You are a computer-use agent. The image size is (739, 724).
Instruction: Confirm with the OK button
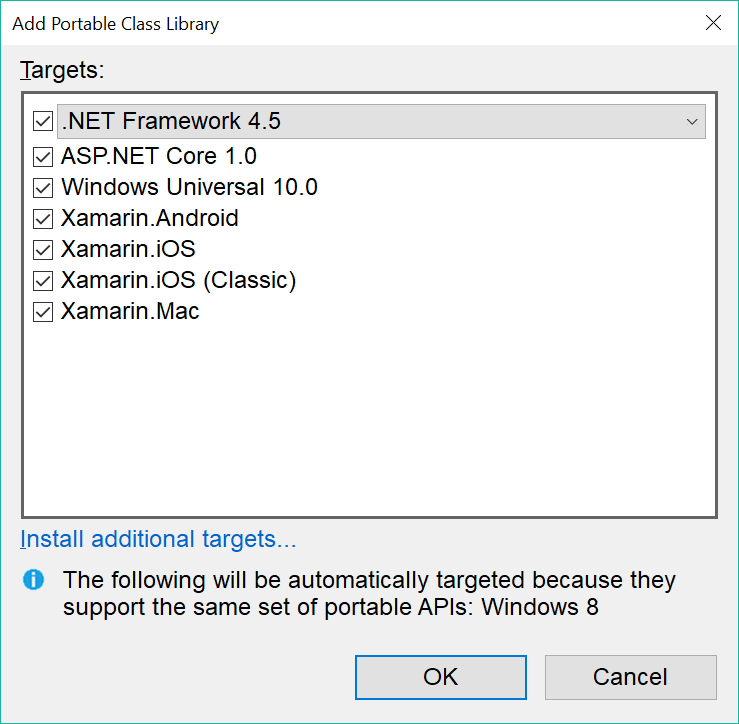441,677
